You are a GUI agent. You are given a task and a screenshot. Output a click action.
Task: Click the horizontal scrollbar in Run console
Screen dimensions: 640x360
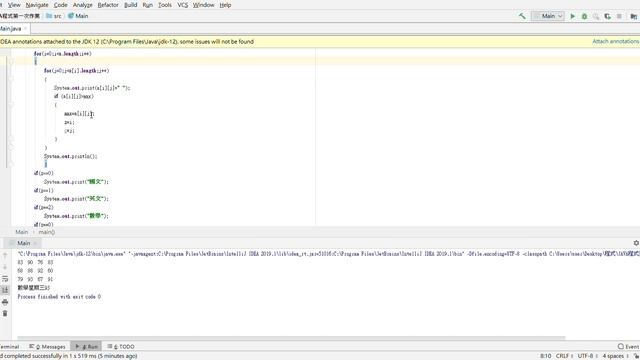point(291,338)
